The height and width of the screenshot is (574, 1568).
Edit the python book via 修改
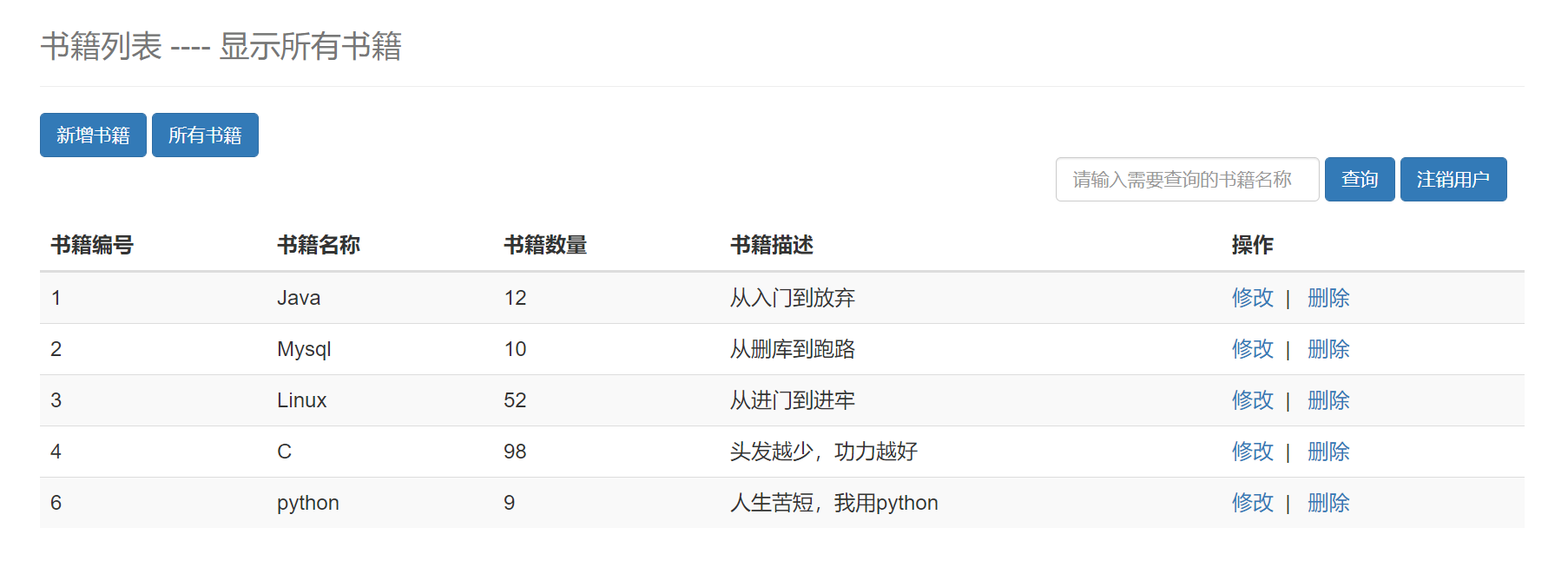point(1252,503)
